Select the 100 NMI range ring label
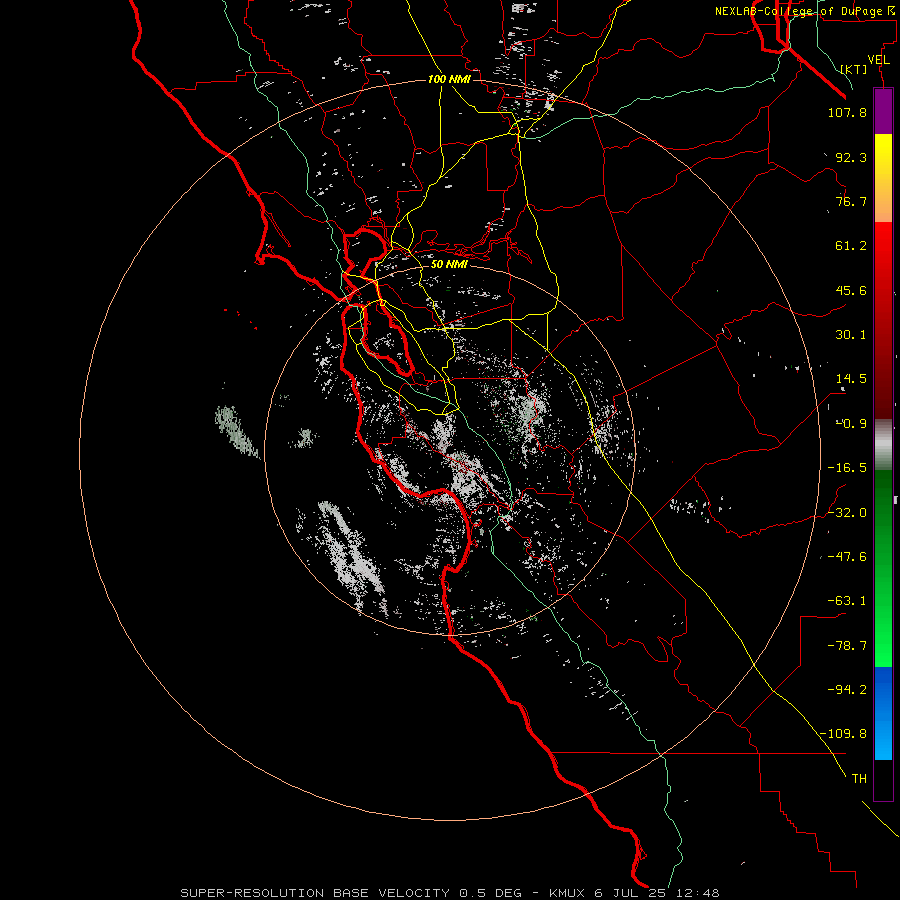 click(x=449, y=79)
